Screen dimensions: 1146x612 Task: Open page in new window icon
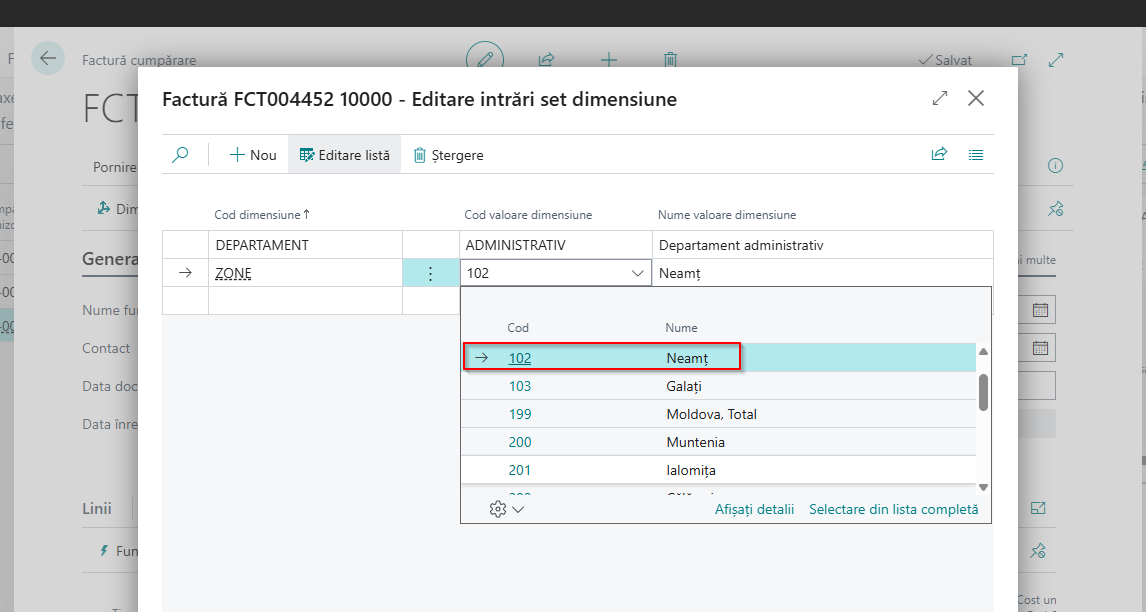click(1019, 60)
